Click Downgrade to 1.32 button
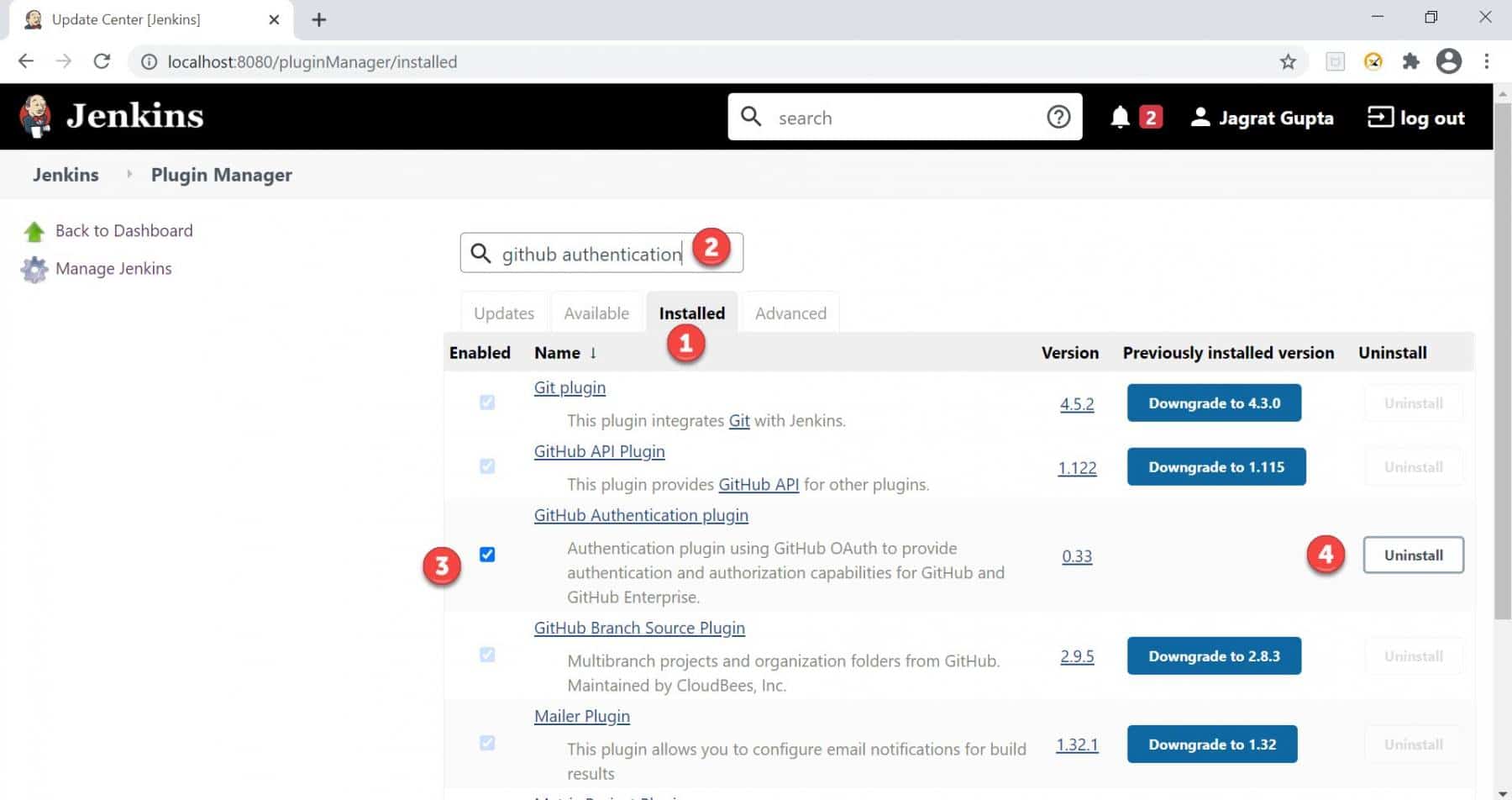This screenshot has height=800, width=1512. pyautogui.click(x=1212, y=745)
